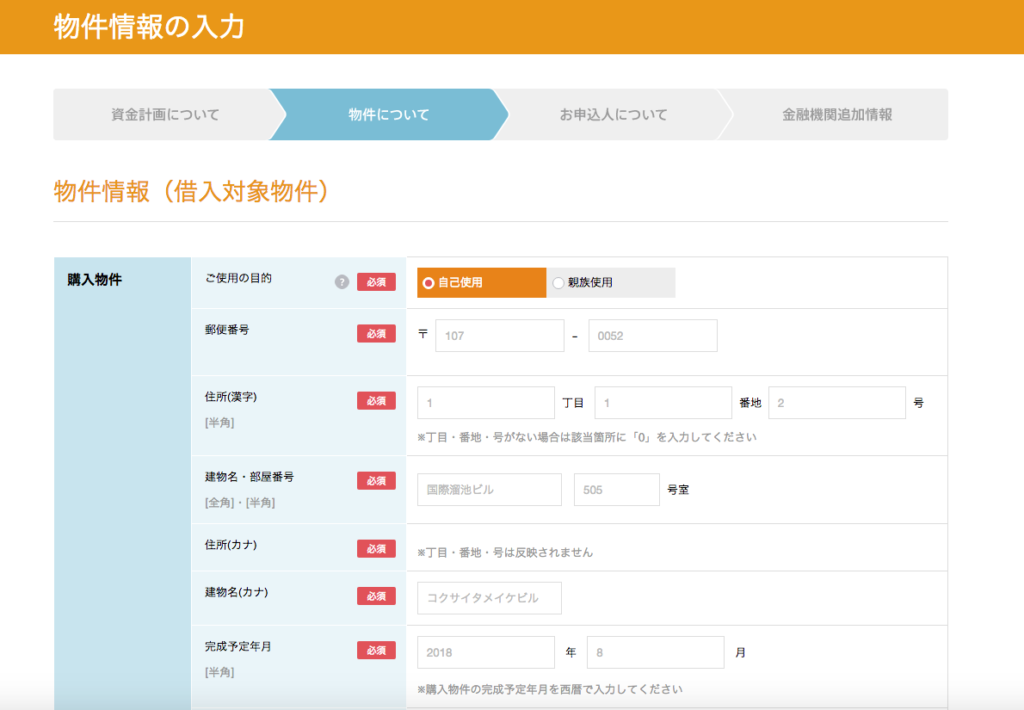Click the room number field showing 505
The width and height of the screenshot is (1024, 710).
point(616,489)
